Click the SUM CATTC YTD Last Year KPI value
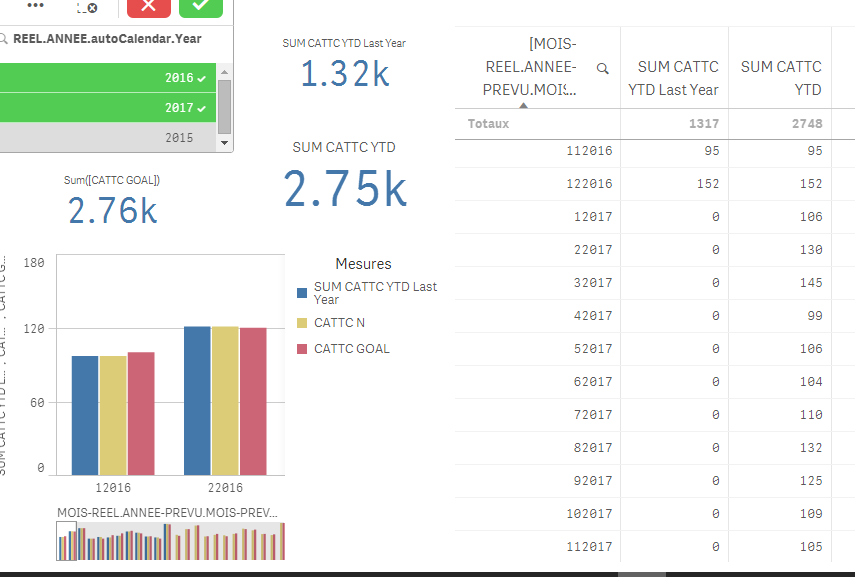The image size is (855, 577). click(345, 74)
